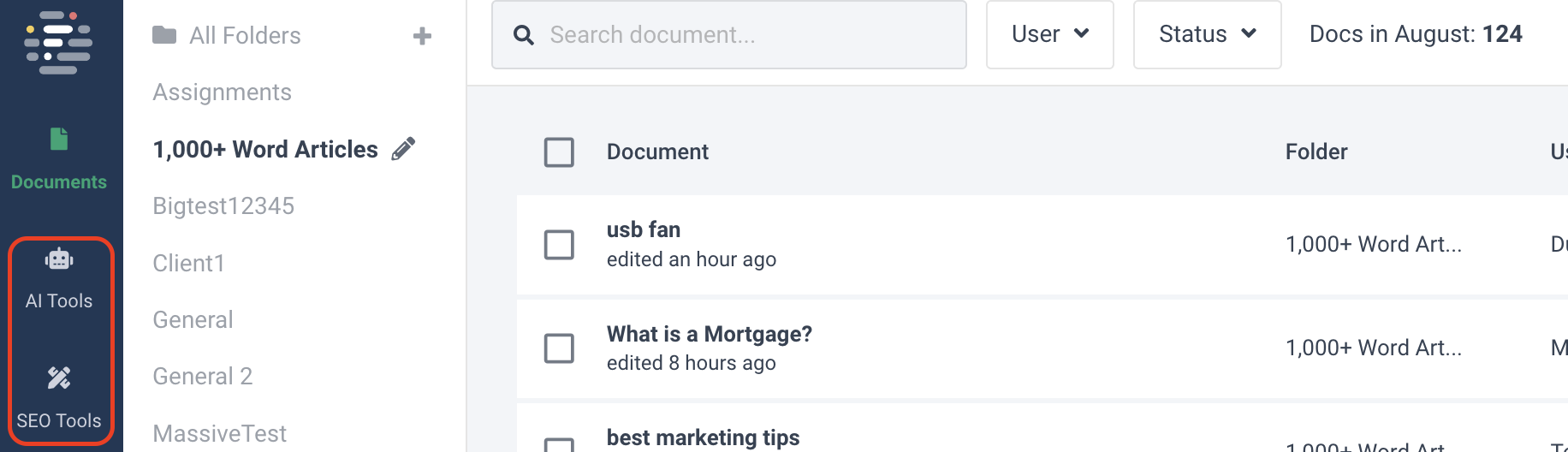Open SEO Tools icon
The height and width of the screenshot is (452, 1568).
[59, 378]
